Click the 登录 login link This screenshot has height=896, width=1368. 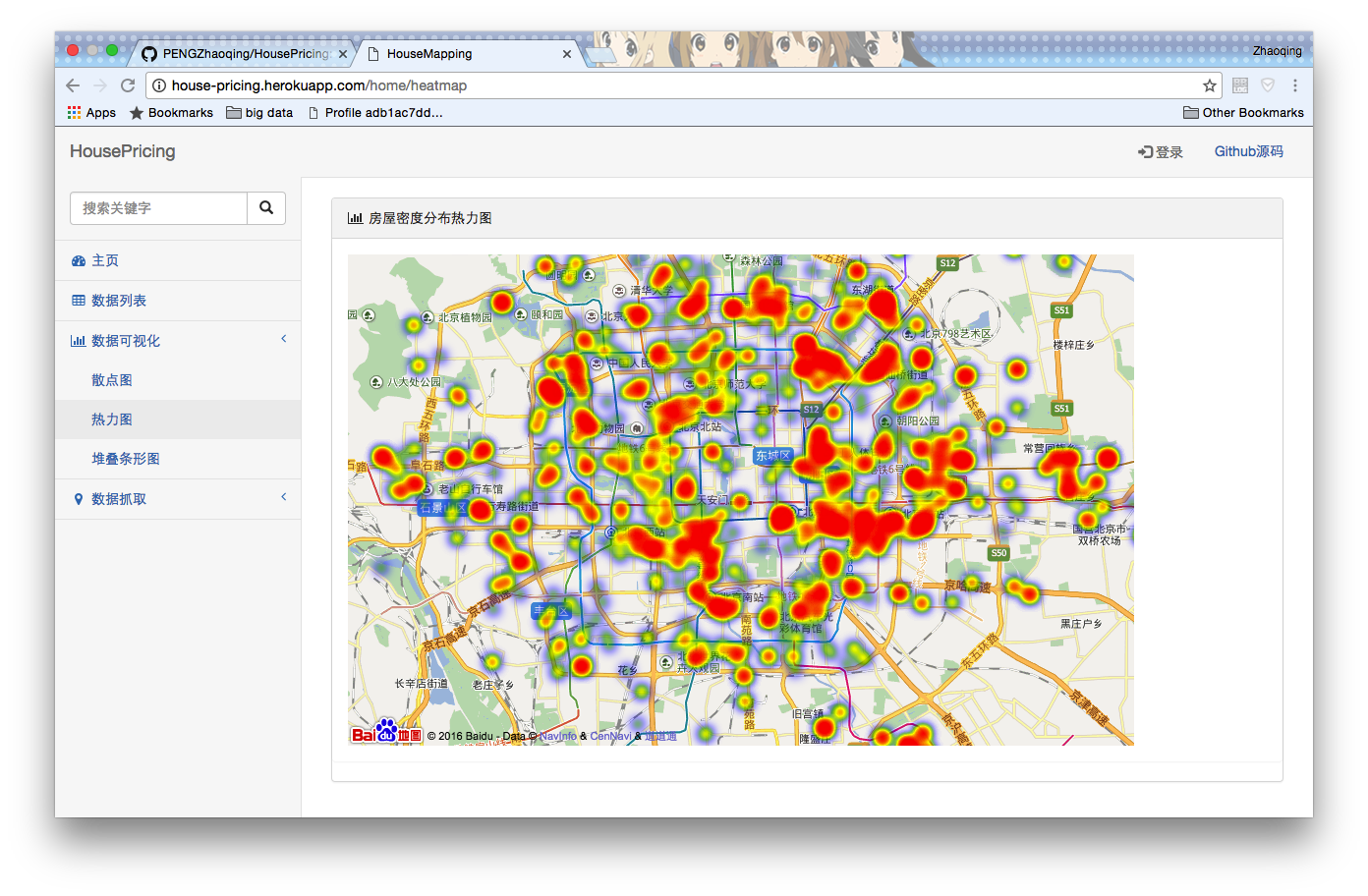1161,152
